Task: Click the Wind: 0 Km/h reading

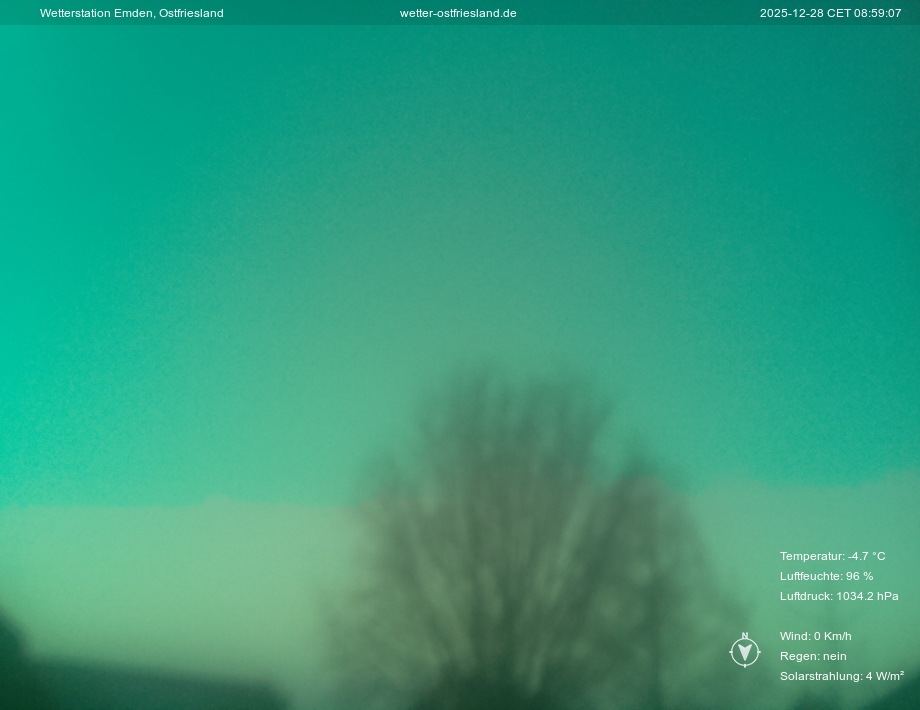Action: pos(816,636)
